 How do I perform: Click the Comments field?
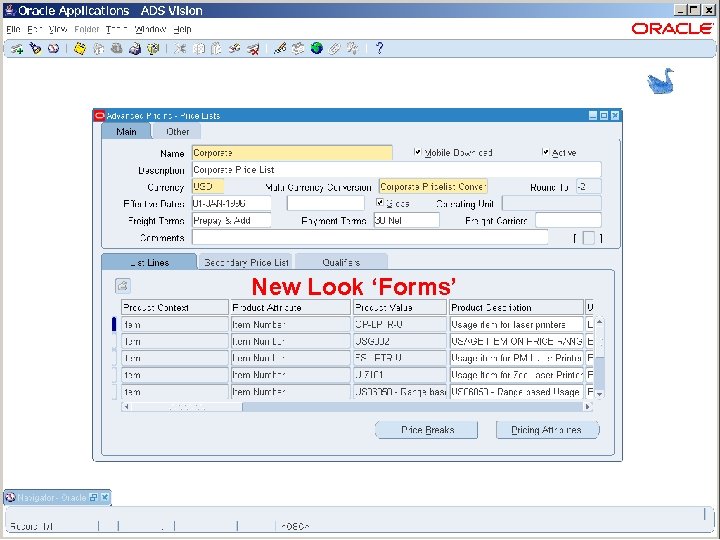tap(370, 237)
